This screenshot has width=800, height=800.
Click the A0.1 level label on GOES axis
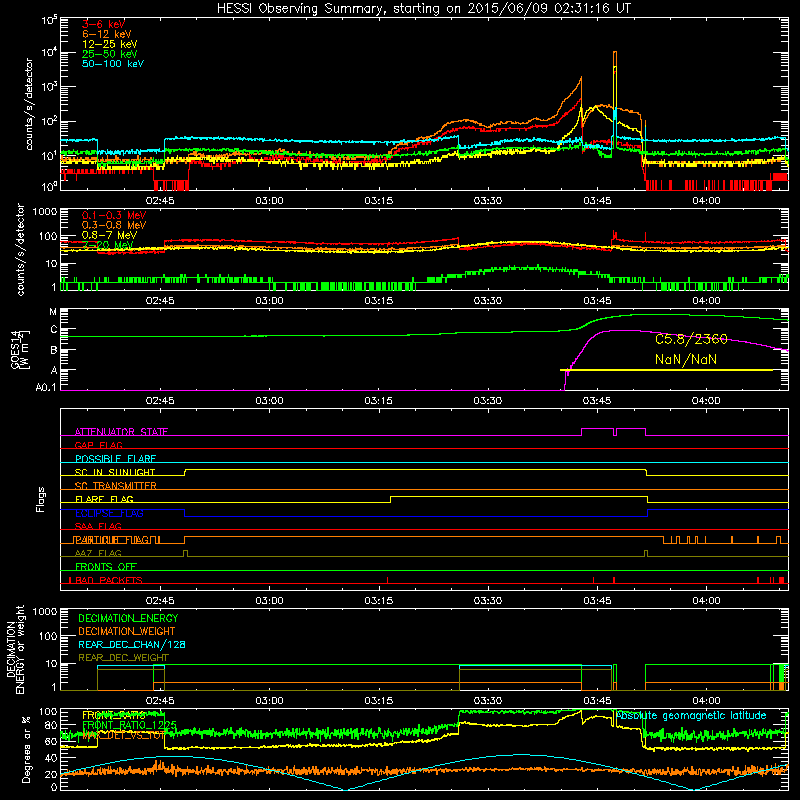pyautogui.click(x=46, y=388)
